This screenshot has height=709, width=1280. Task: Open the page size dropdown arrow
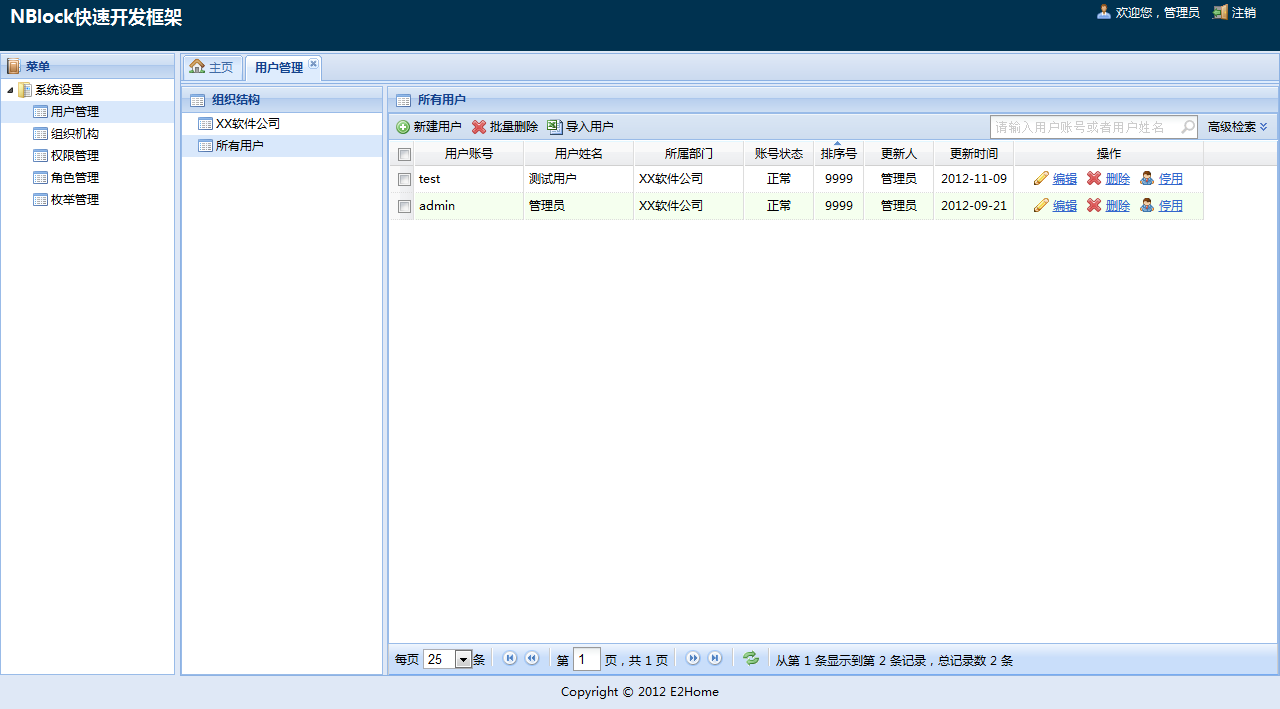pos(463,659)
